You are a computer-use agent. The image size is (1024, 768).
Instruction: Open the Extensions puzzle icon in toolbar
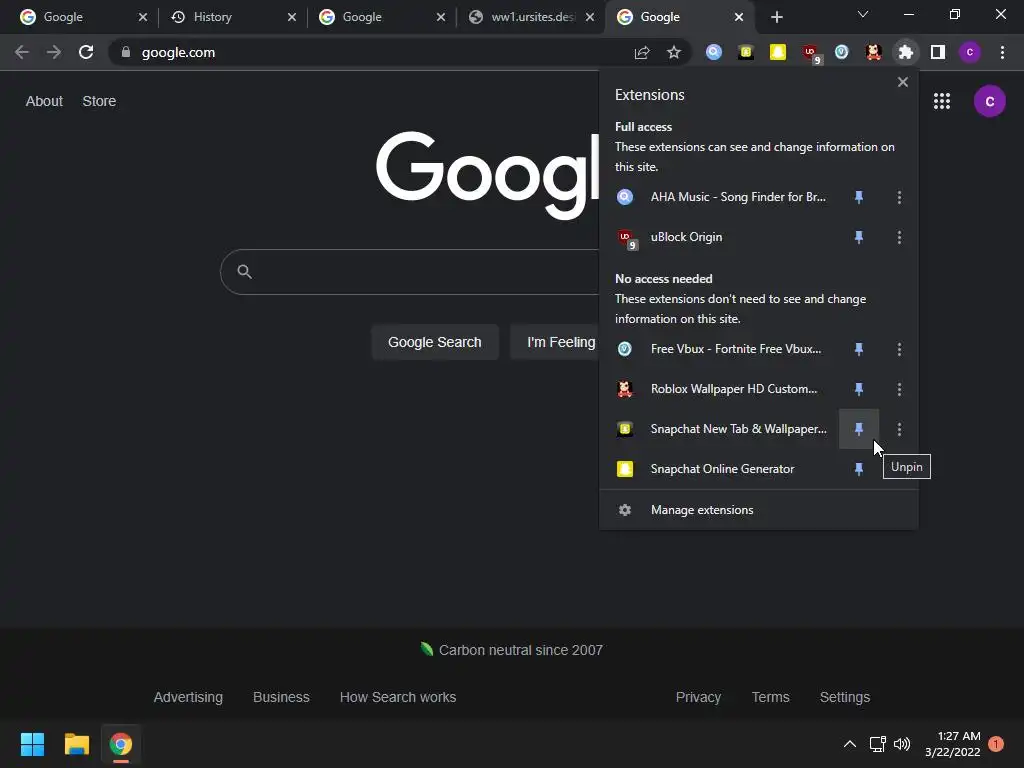point(905,52)
